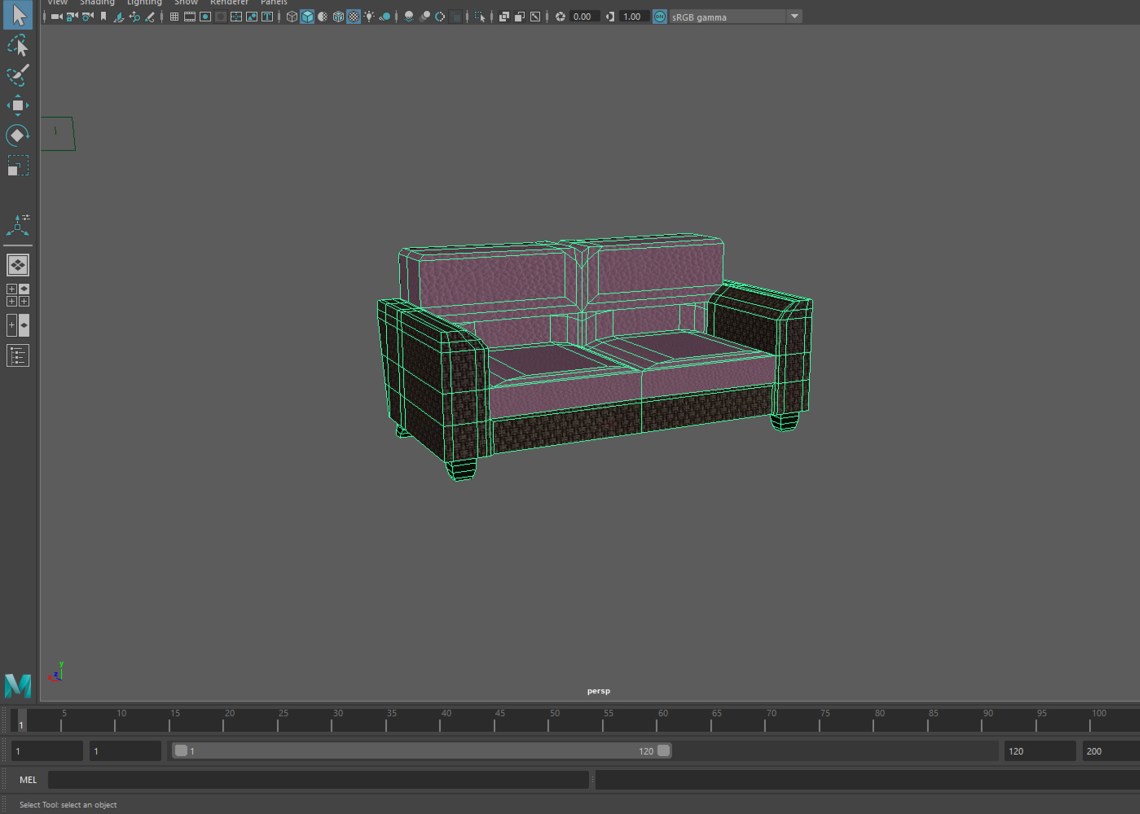Pick the Scale tool

point(17,166)
